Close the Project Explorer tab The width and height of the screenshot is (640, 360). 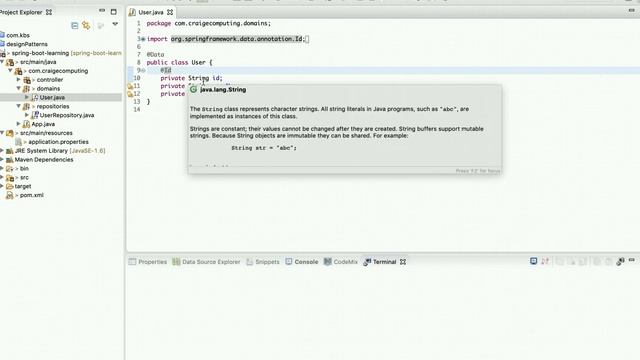click(x=49, y=12)
